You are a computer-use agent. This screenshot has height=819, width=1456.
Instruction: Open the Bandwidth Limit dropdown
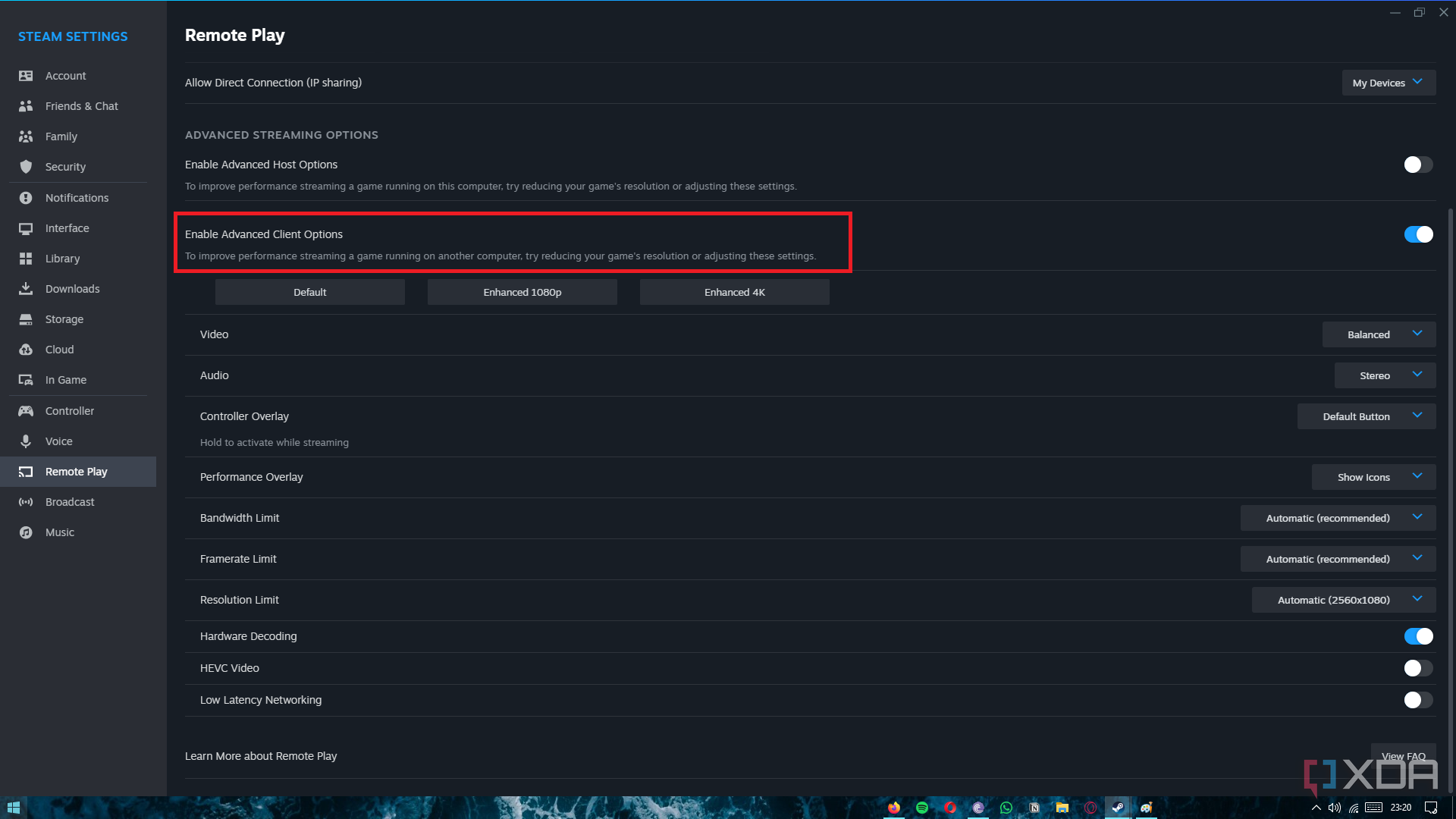pos(1338,518)
